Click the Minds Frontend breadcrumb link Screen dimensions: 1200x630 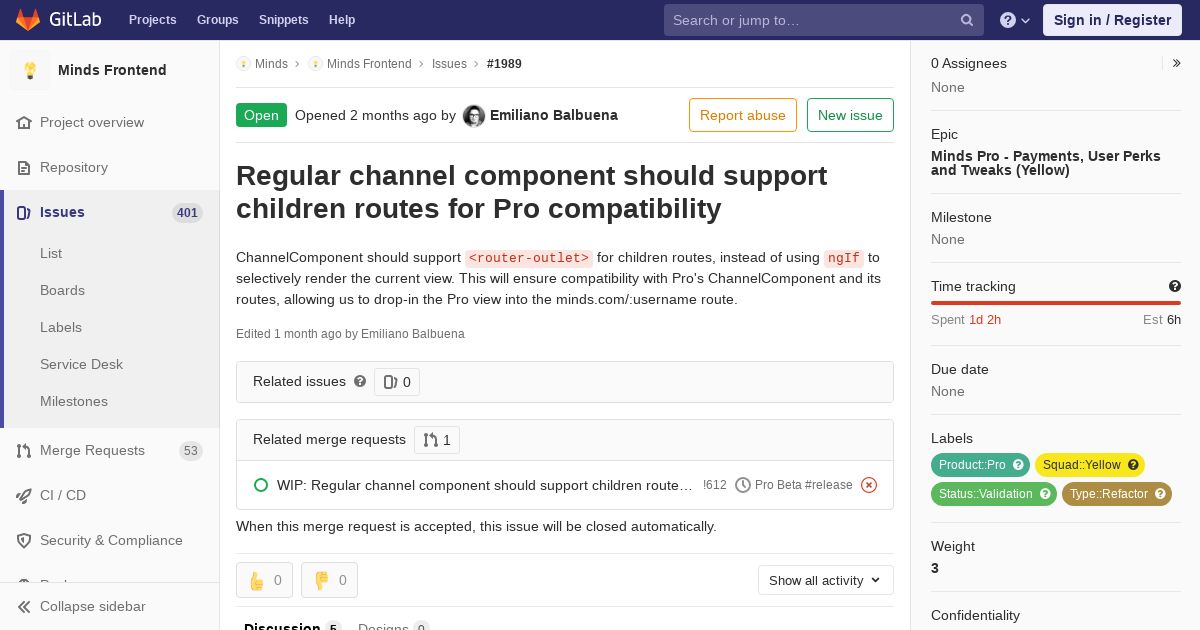(x=369, y=64)
